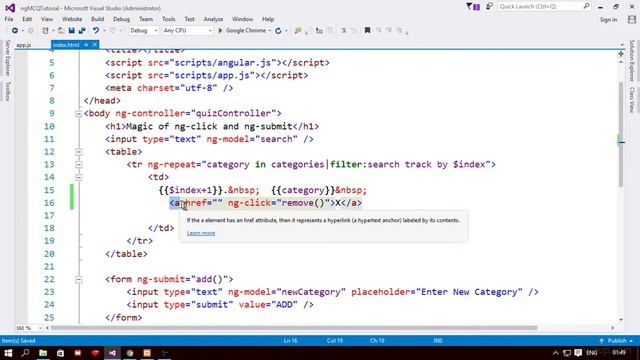The width and height of the screenshot is (640, 360).
Task: Click the comment-out toolbar icon
Action: [344, 31]
